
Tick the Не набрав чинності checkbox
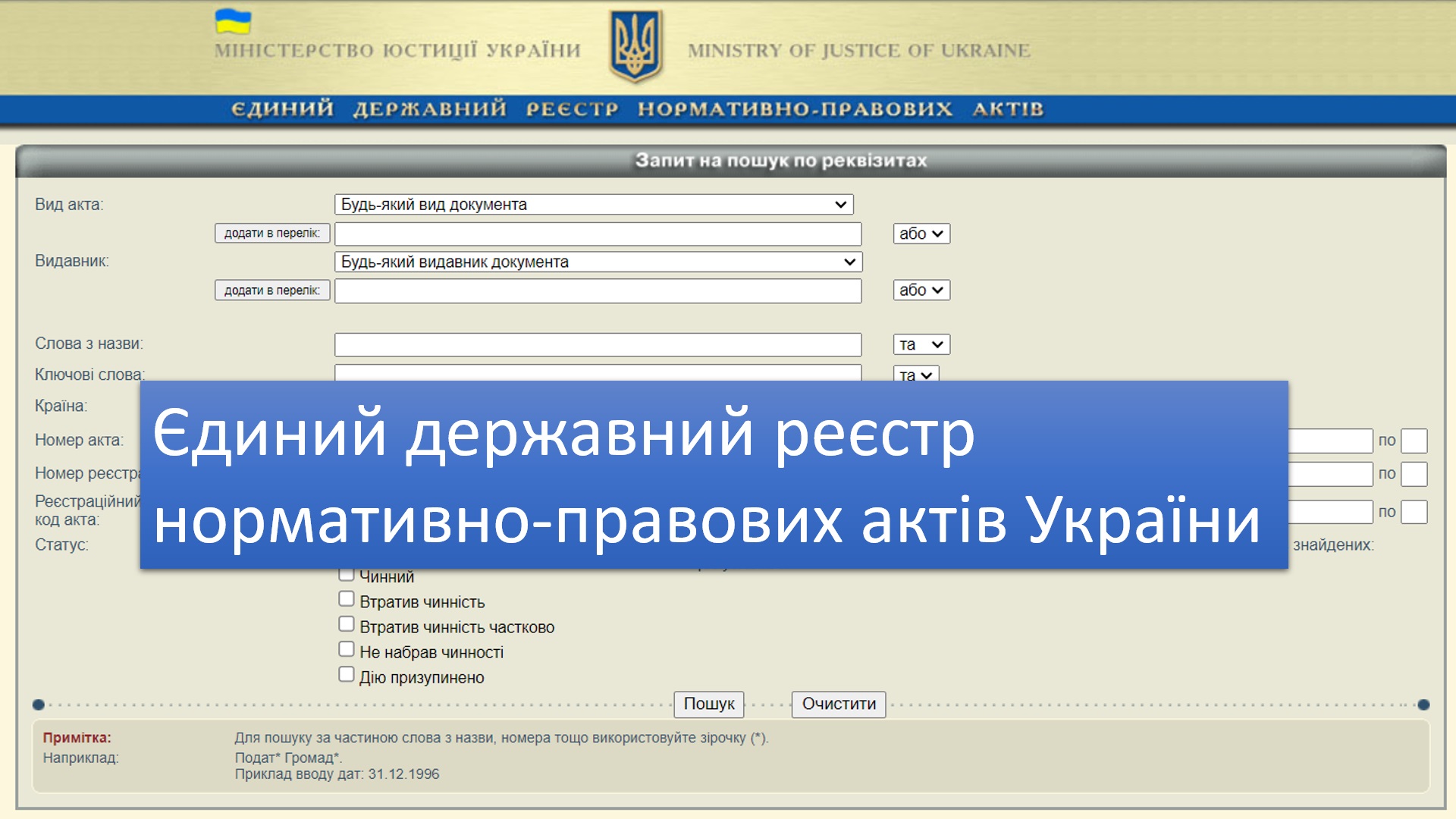pos(347,649)
